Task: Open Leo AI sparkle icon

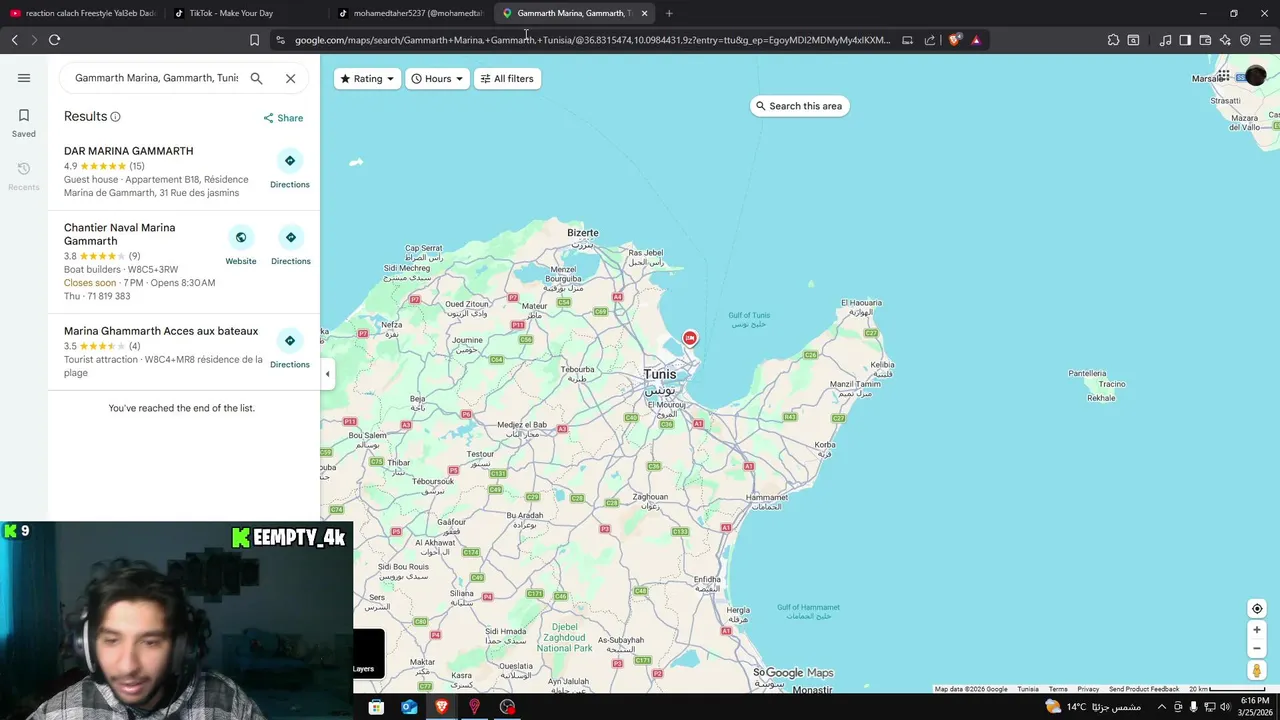Action: (x=1225, y=40)
